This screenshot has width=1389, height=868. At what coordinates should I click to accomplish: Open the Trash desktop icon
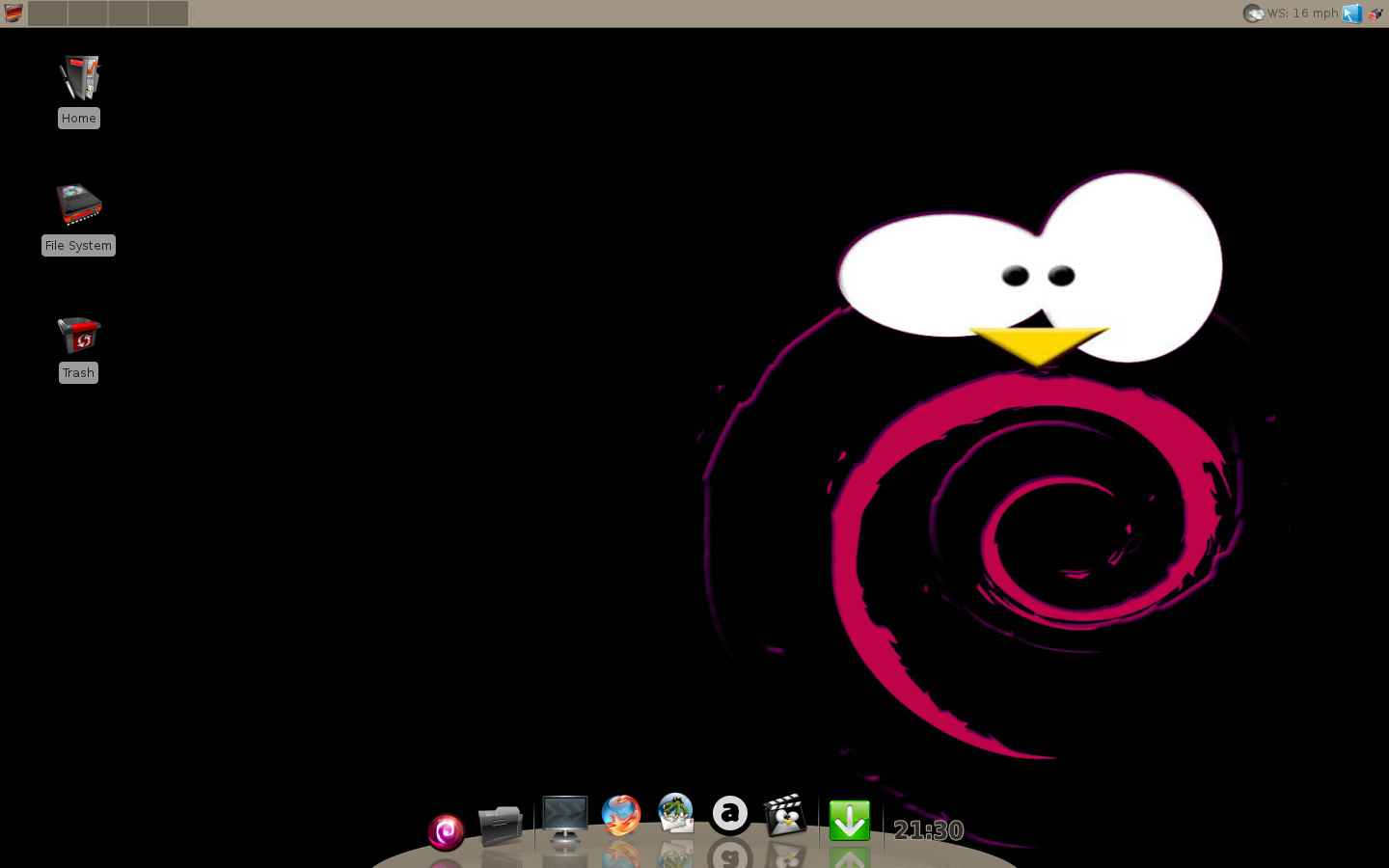click(x=79, y=335)
